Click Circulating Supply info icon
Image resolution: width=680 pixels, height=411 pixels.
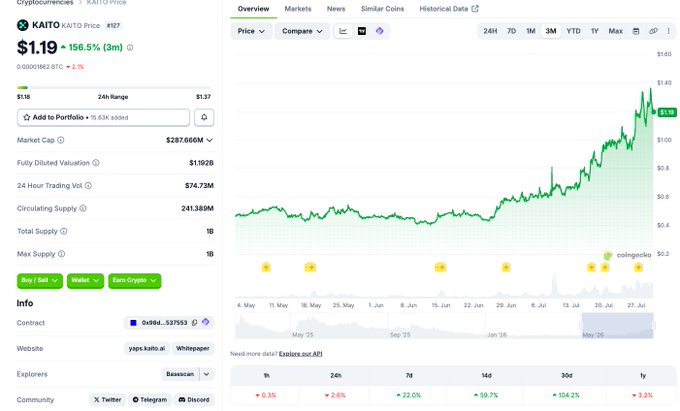[x=83, y=209]
